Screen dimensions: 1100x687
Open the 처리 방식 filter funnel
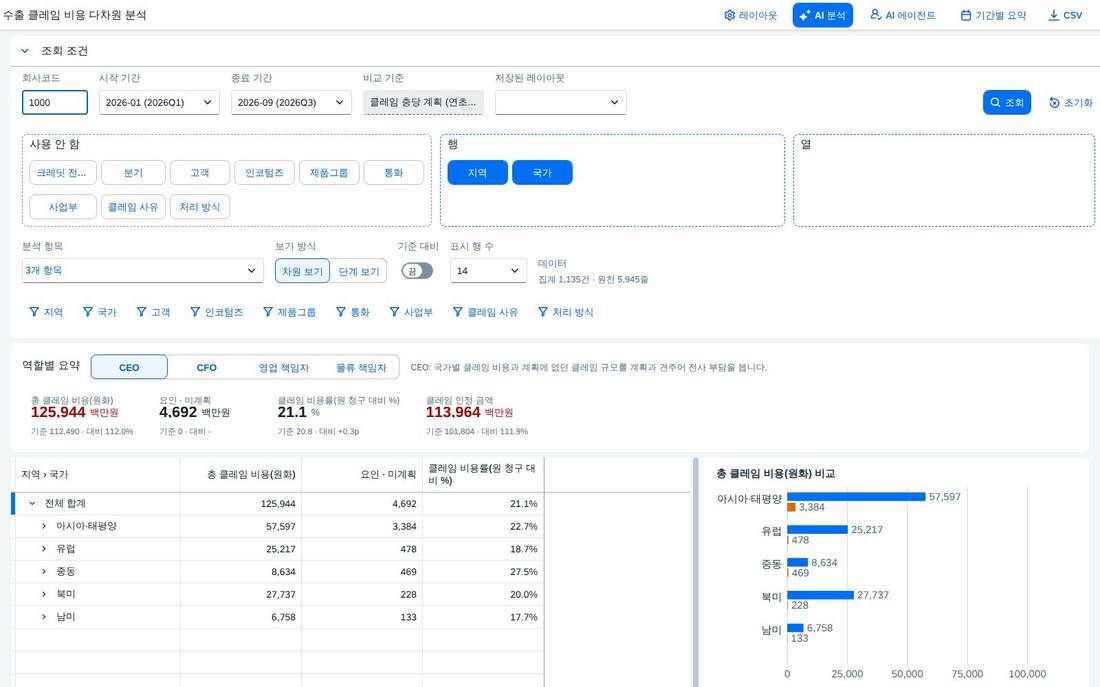(x=543, y=312)
